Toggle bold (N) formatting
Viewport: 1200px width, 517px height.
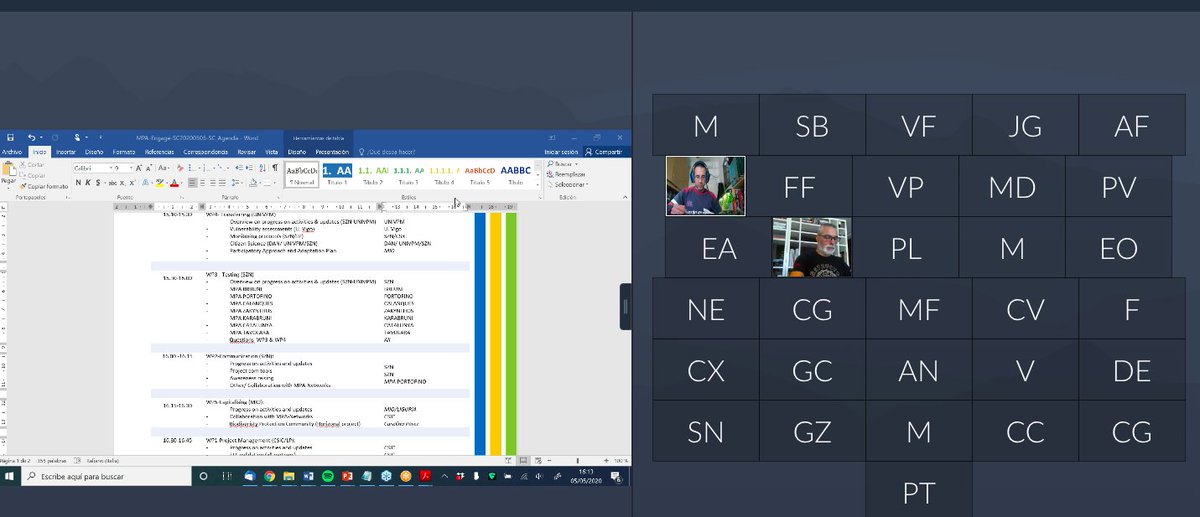pos(78,183)
